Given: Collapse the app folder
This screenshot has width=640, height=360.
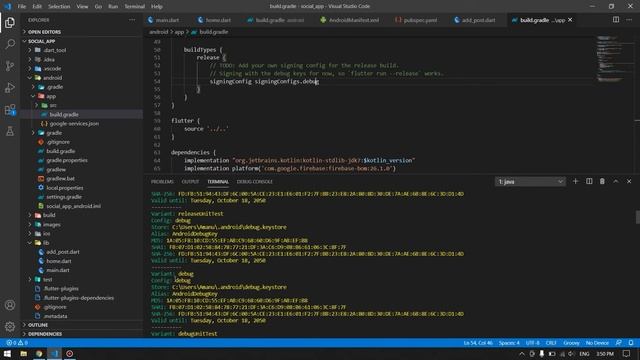Looking at the screenshot, I should click(x=51, y=96).
